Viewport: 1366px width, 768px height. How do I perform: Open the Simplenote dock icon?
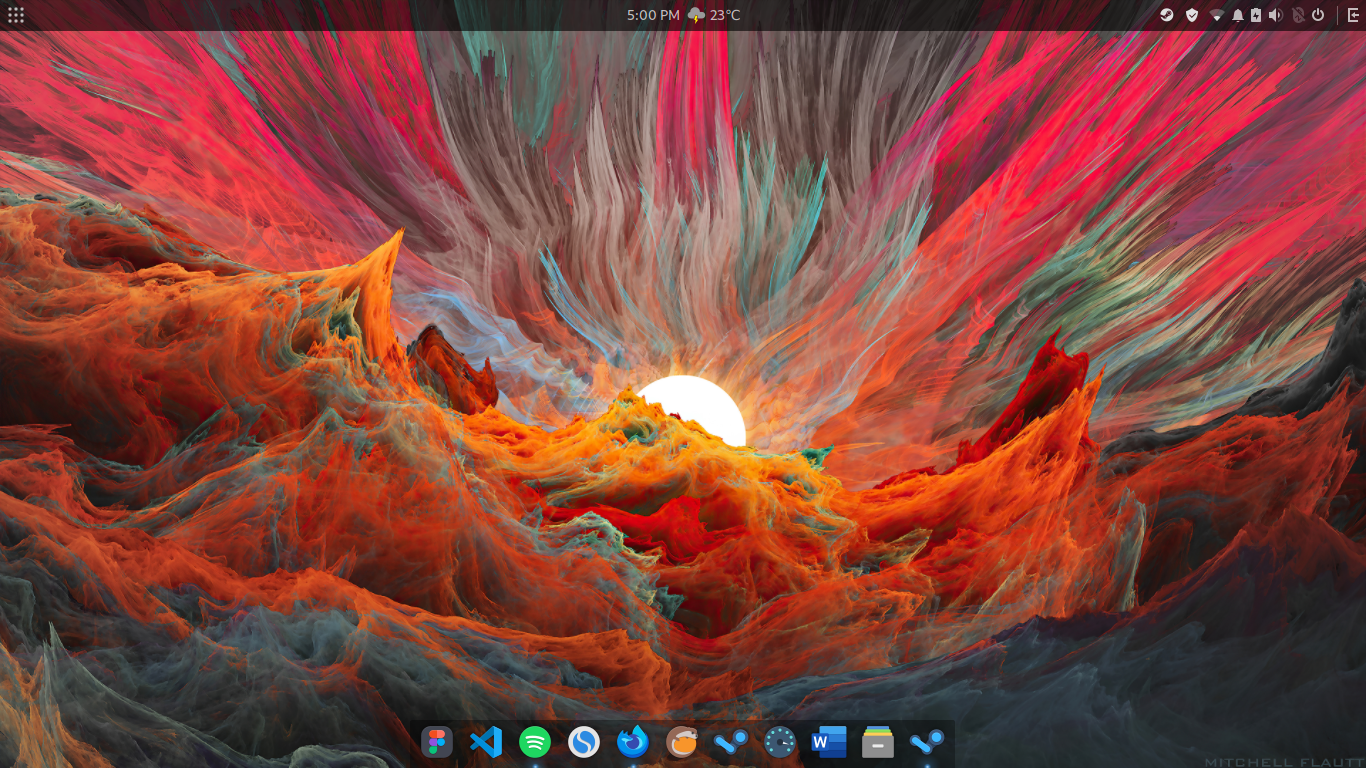(584, 742)
